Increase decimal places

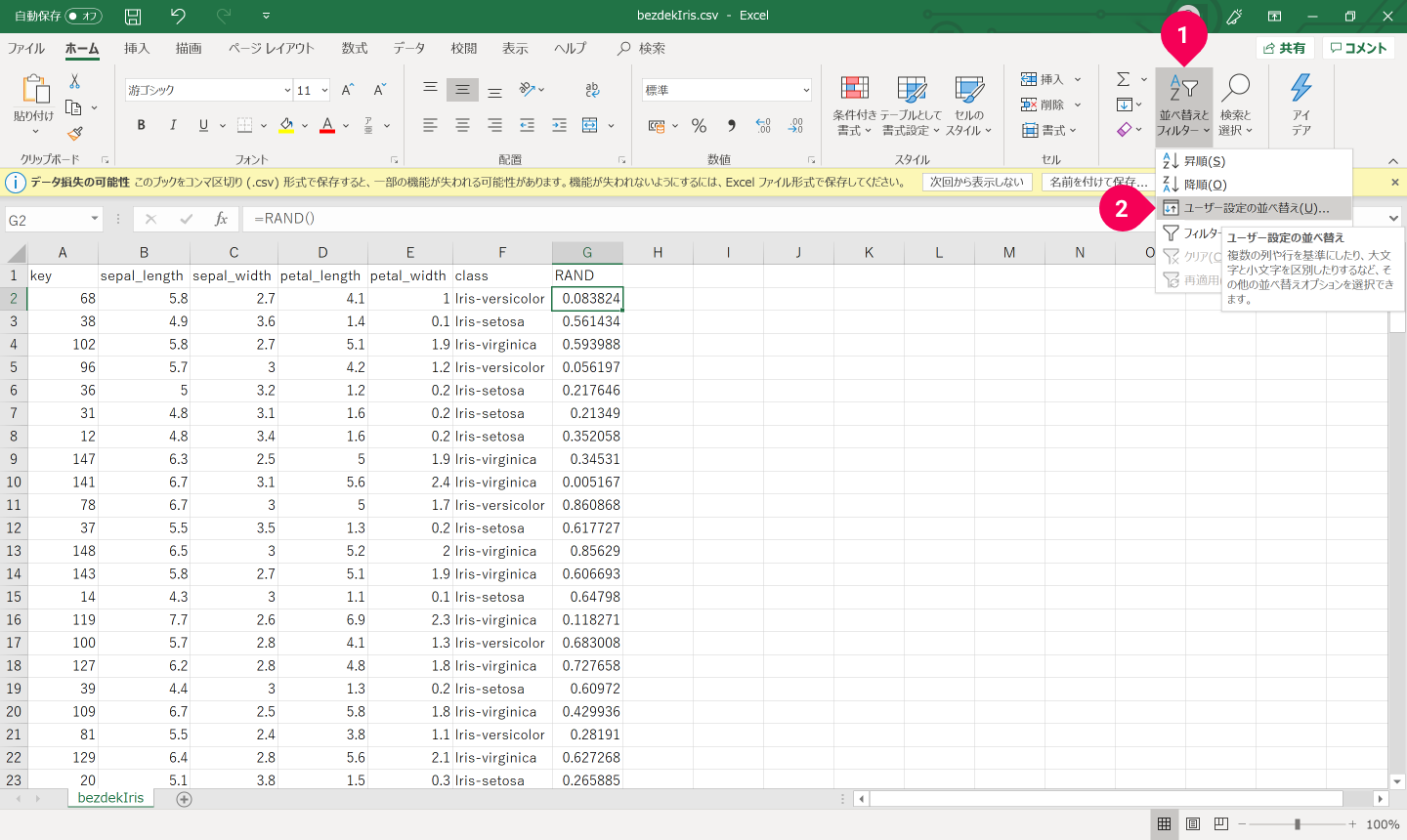[x=763, y=125]
